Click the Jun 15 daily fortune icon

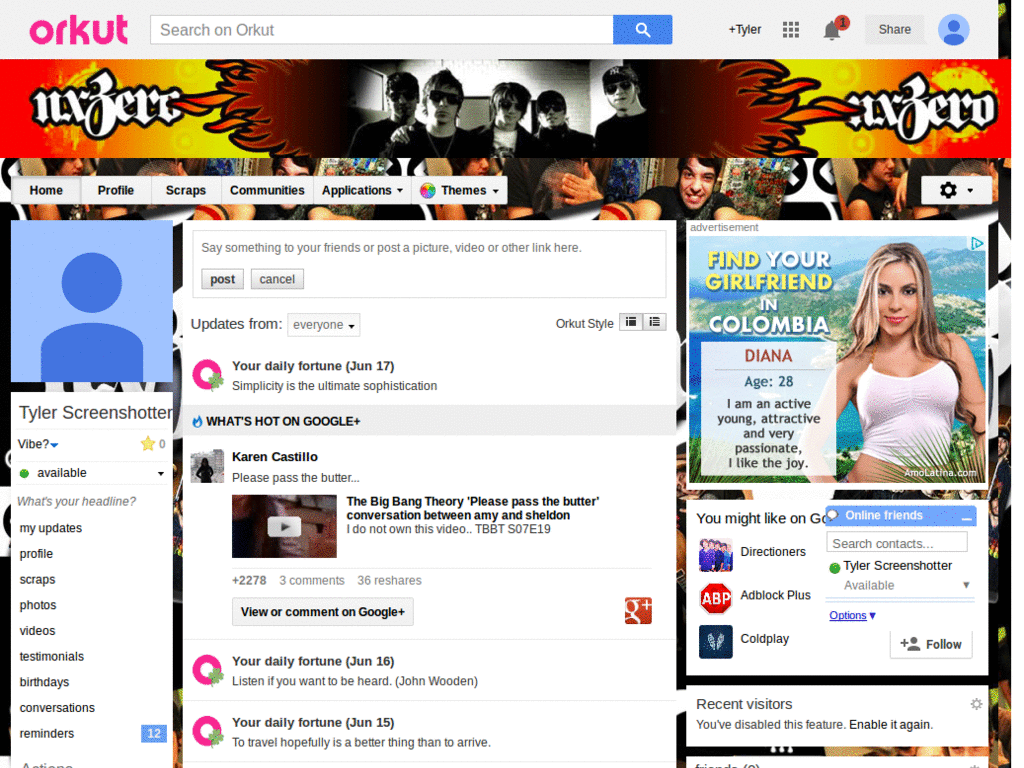pos(208,731)
